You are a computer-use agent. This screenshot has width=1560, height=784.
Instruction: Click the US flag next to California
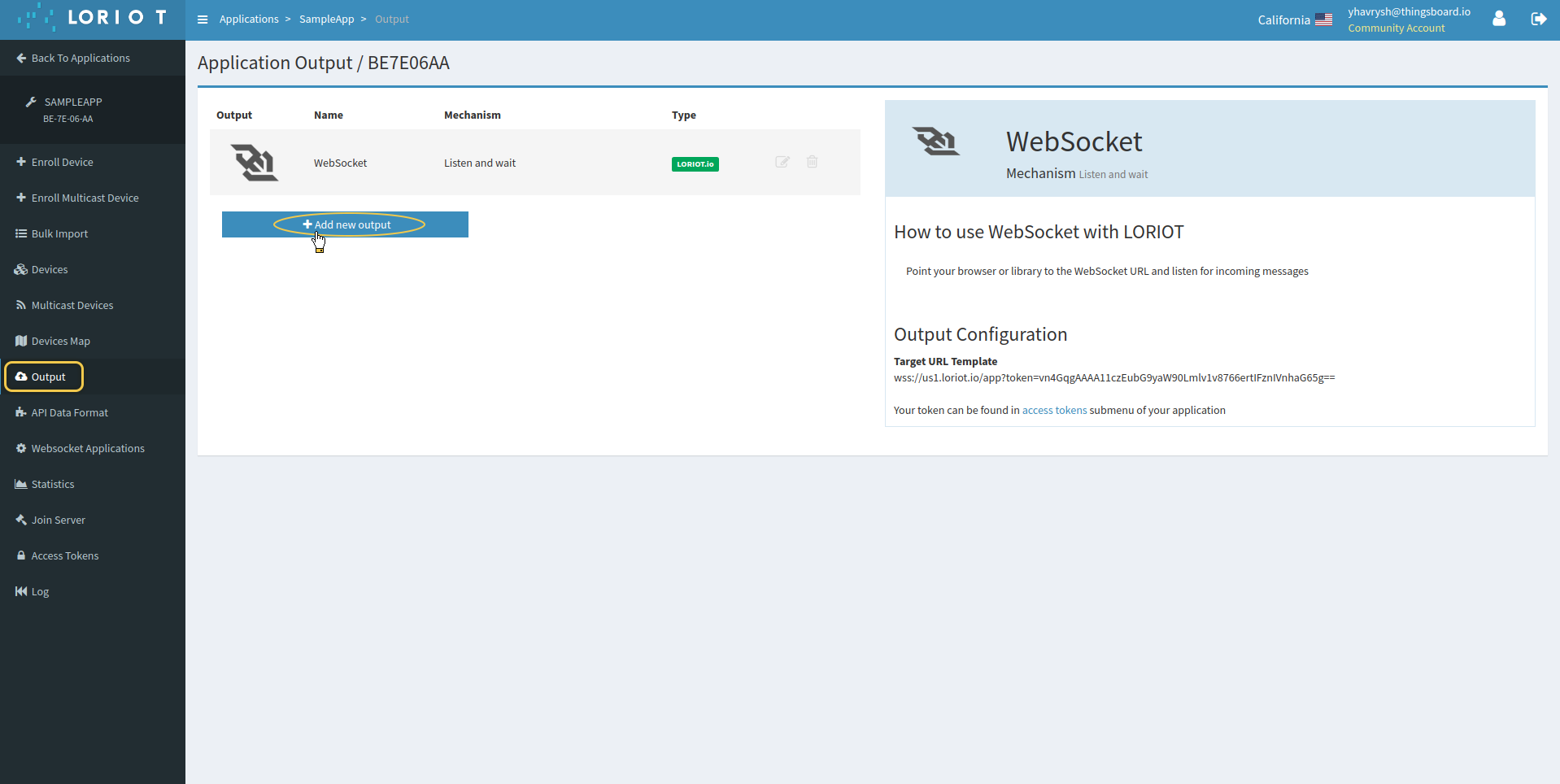[x=1323, y=20]
